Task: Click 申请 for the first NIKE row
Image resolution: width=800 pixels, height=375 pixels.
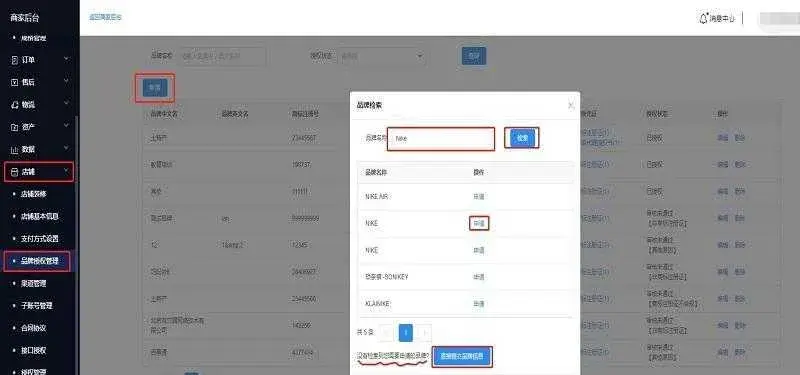Action: click(x=479, y=223)
